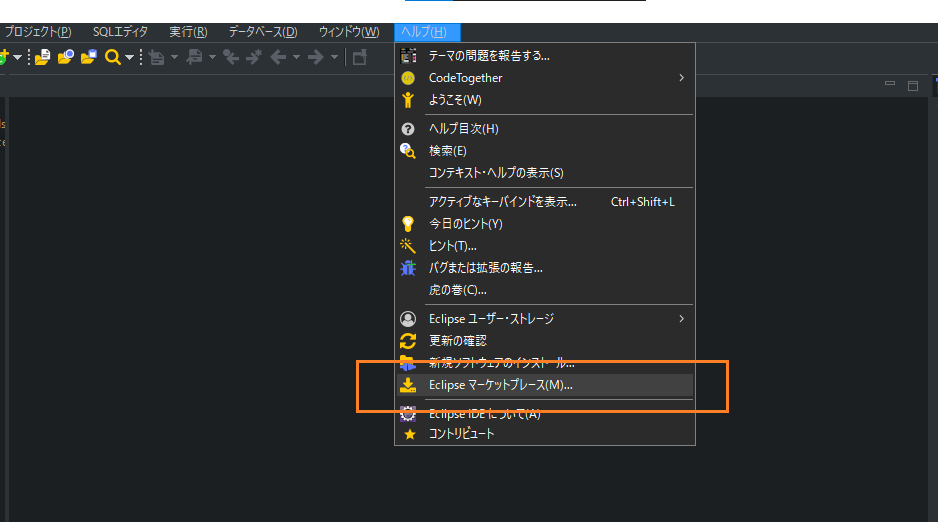The width and height of the screenshot is (938, 522).
Task: Open 今日のヒント(Y)
Action: (544, 224)
